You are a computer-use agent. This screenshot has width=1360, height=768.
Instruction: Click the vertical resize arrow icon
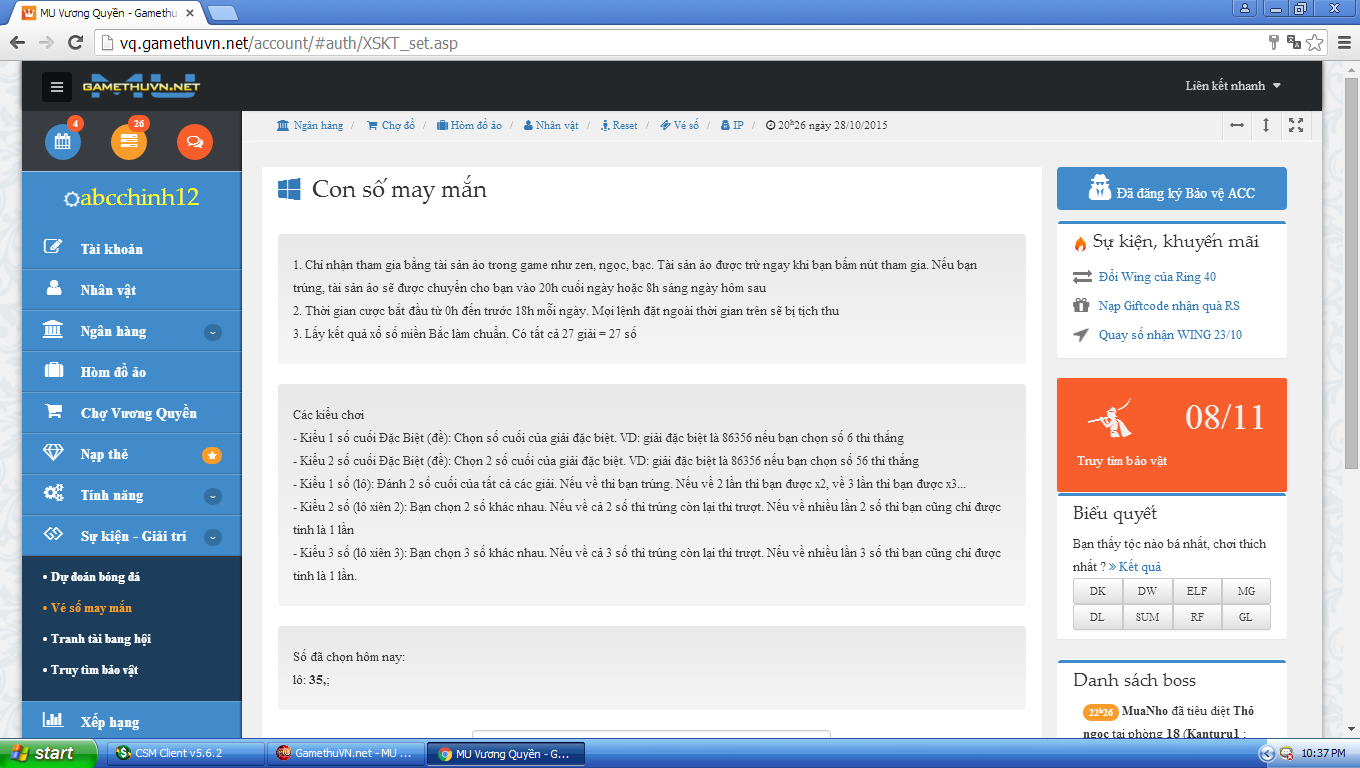click(x=1266, y=125)
